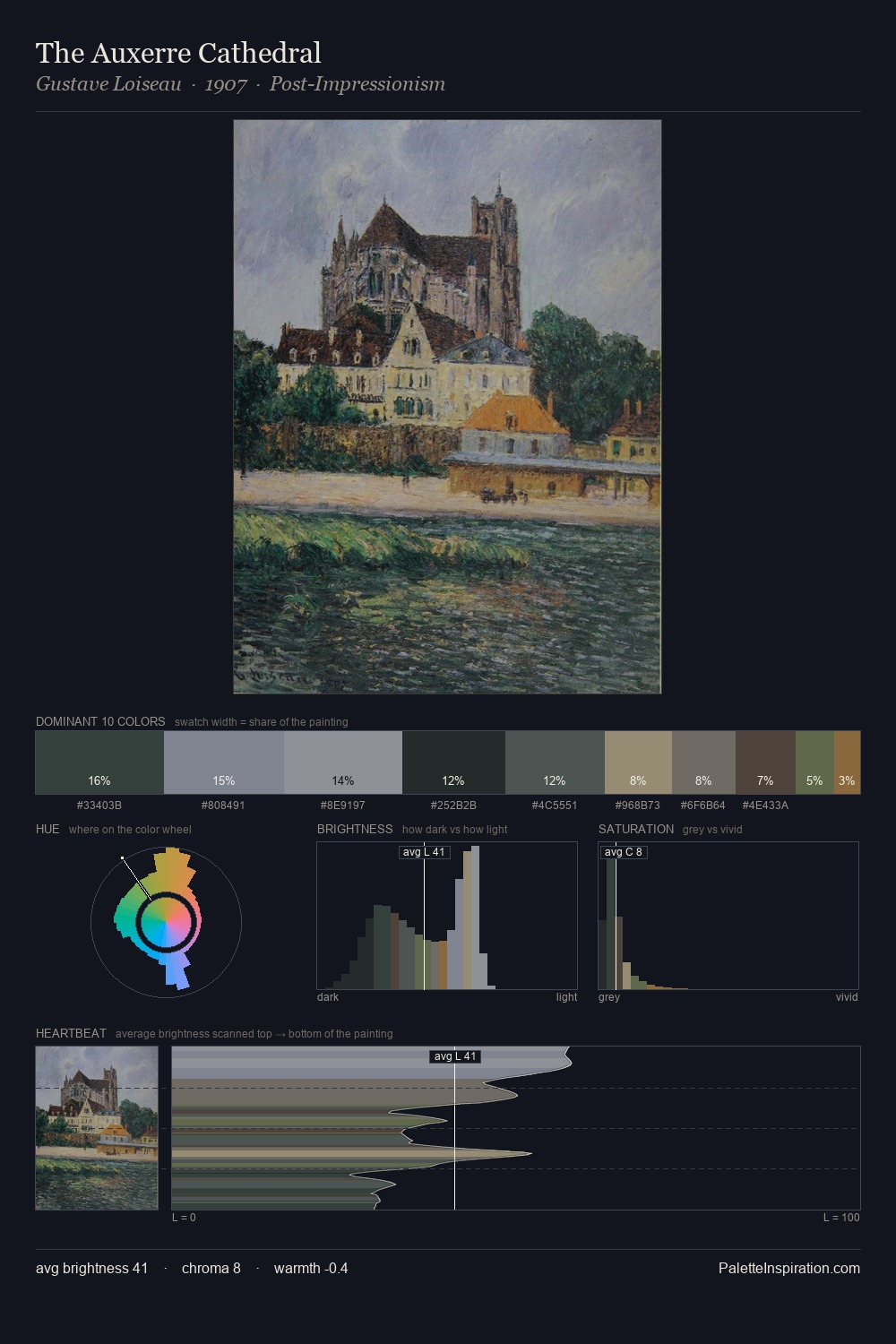The width and height of the screenshot is (896, 1344).
Task: Click the olive green 5% swatch
Action: point(814,762)
